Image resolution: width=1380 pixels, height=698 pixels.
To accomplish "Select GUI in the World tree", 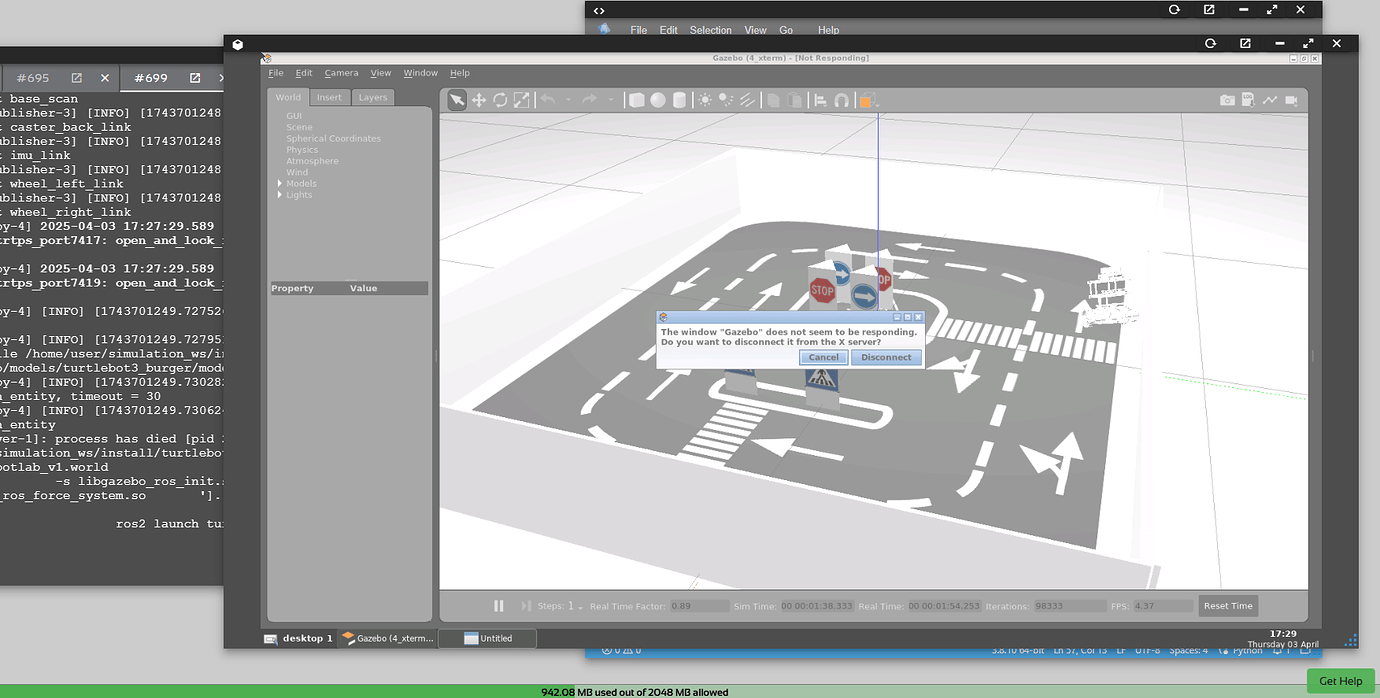I will click(x=294, y=116).
